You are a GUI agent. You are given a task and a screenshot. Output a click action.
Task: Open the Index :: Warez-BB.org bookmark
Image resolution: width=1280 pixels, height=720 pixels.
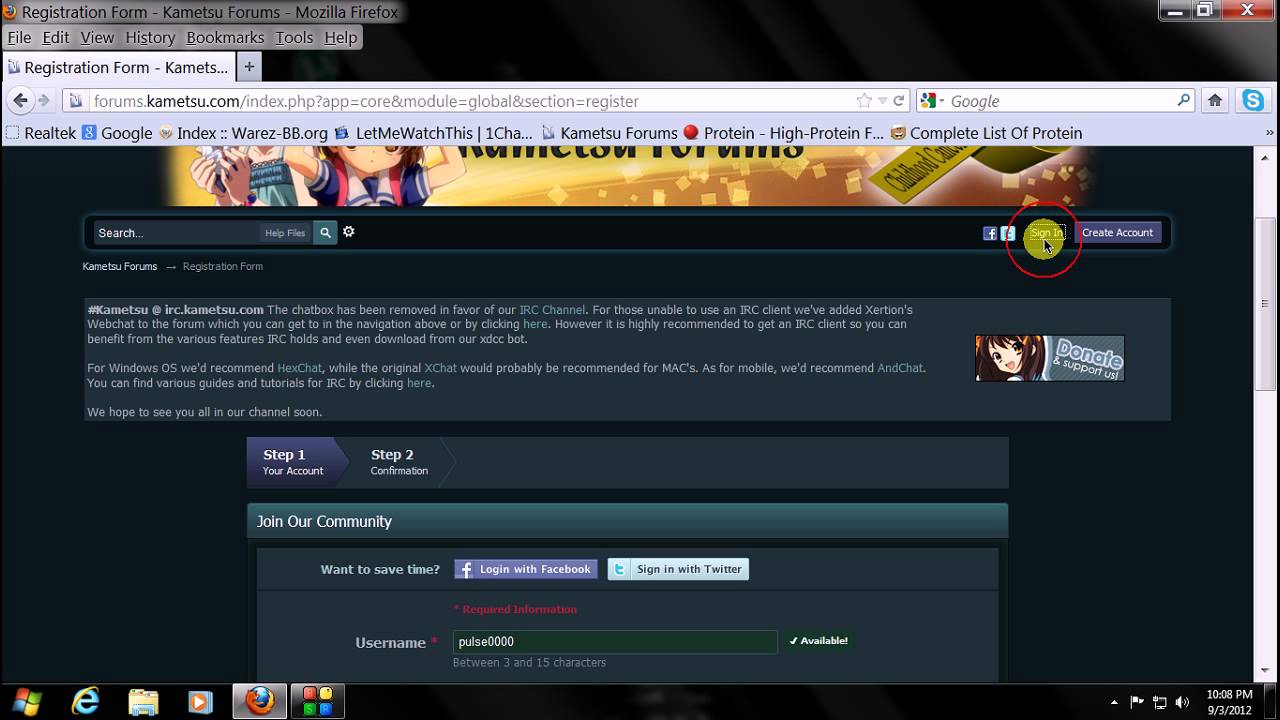point(243,133)
